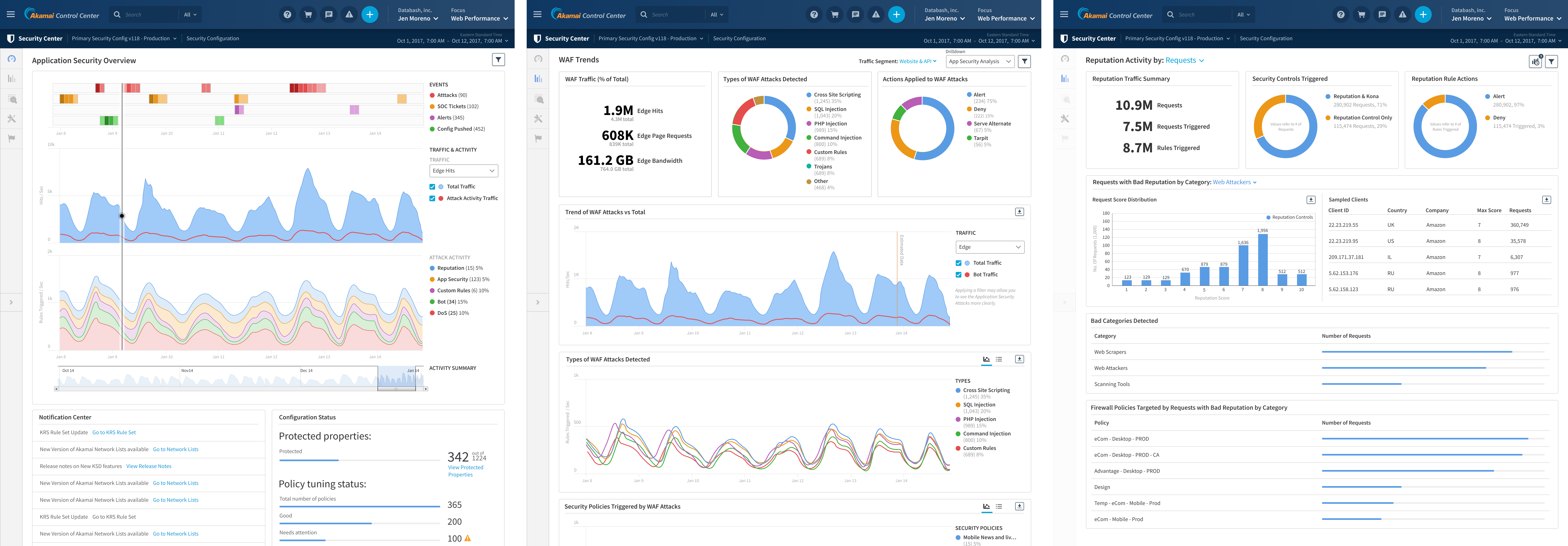The height and width of the screenshot is (546, 1568).
Task: Go to Security Center in Overview panel
Action: [35, 38]
